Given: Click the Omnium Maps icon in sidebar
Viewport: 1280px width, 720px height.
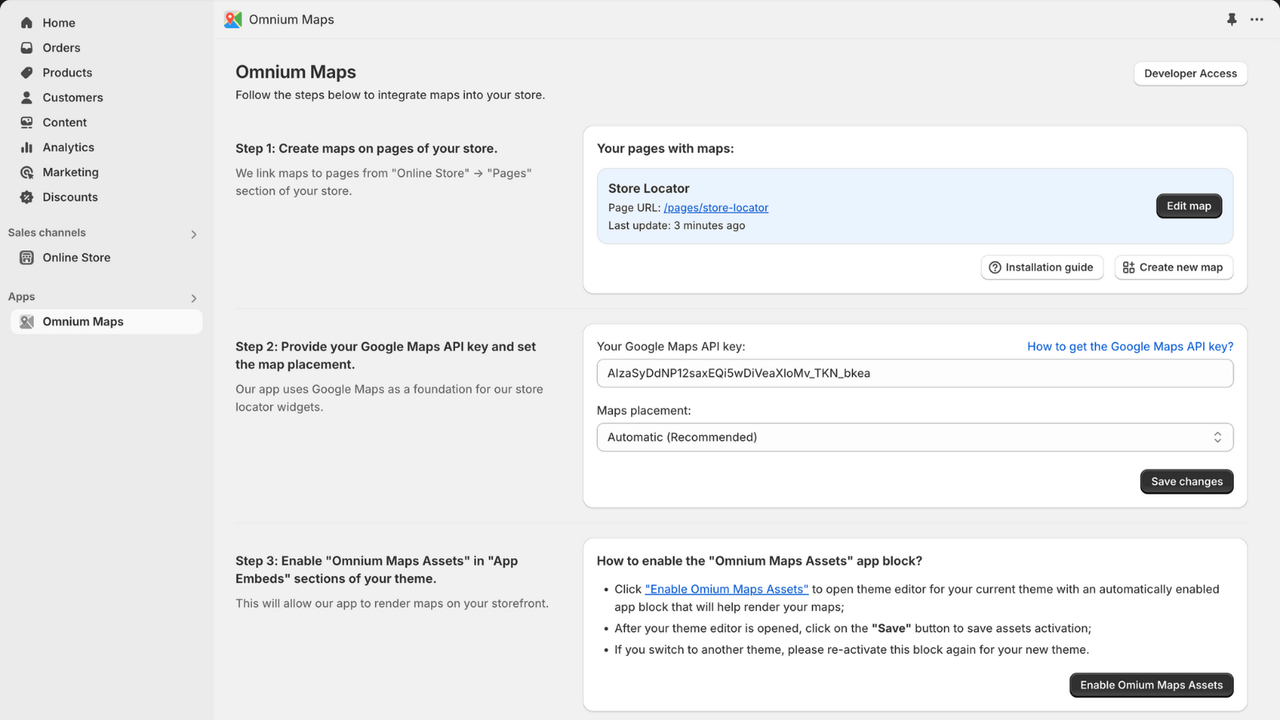Looking at the screenshot, I should click(x=27, y=322).
